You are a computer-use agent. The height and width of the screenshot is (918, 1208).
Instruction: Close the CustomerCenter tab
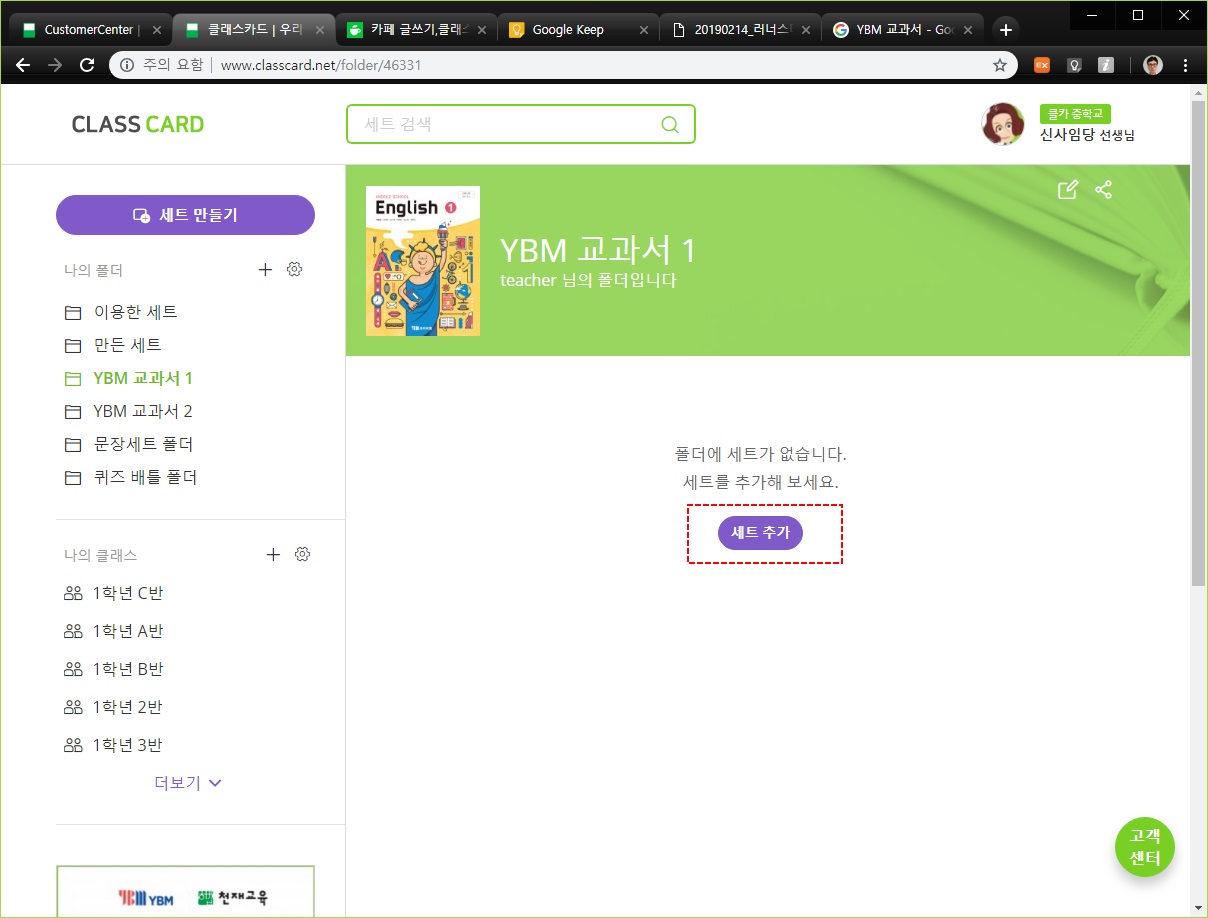[156, 30]
